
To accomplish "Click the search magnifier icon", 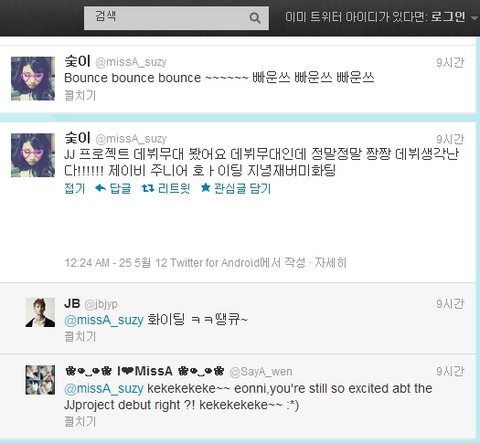I will (255, 18).
